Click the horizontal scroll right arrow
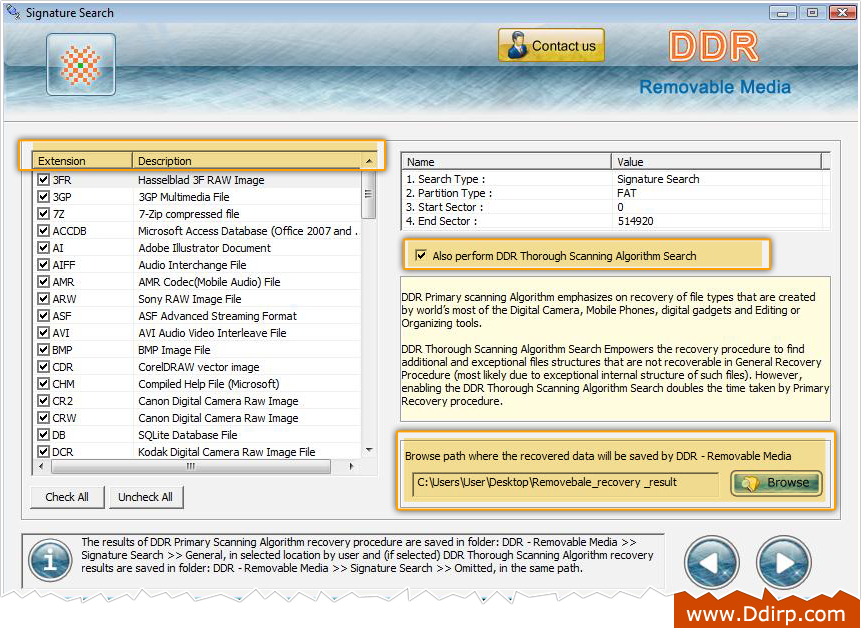Image resolution: width=861 pixels, height=628 pixels. (x=351, y=466)
